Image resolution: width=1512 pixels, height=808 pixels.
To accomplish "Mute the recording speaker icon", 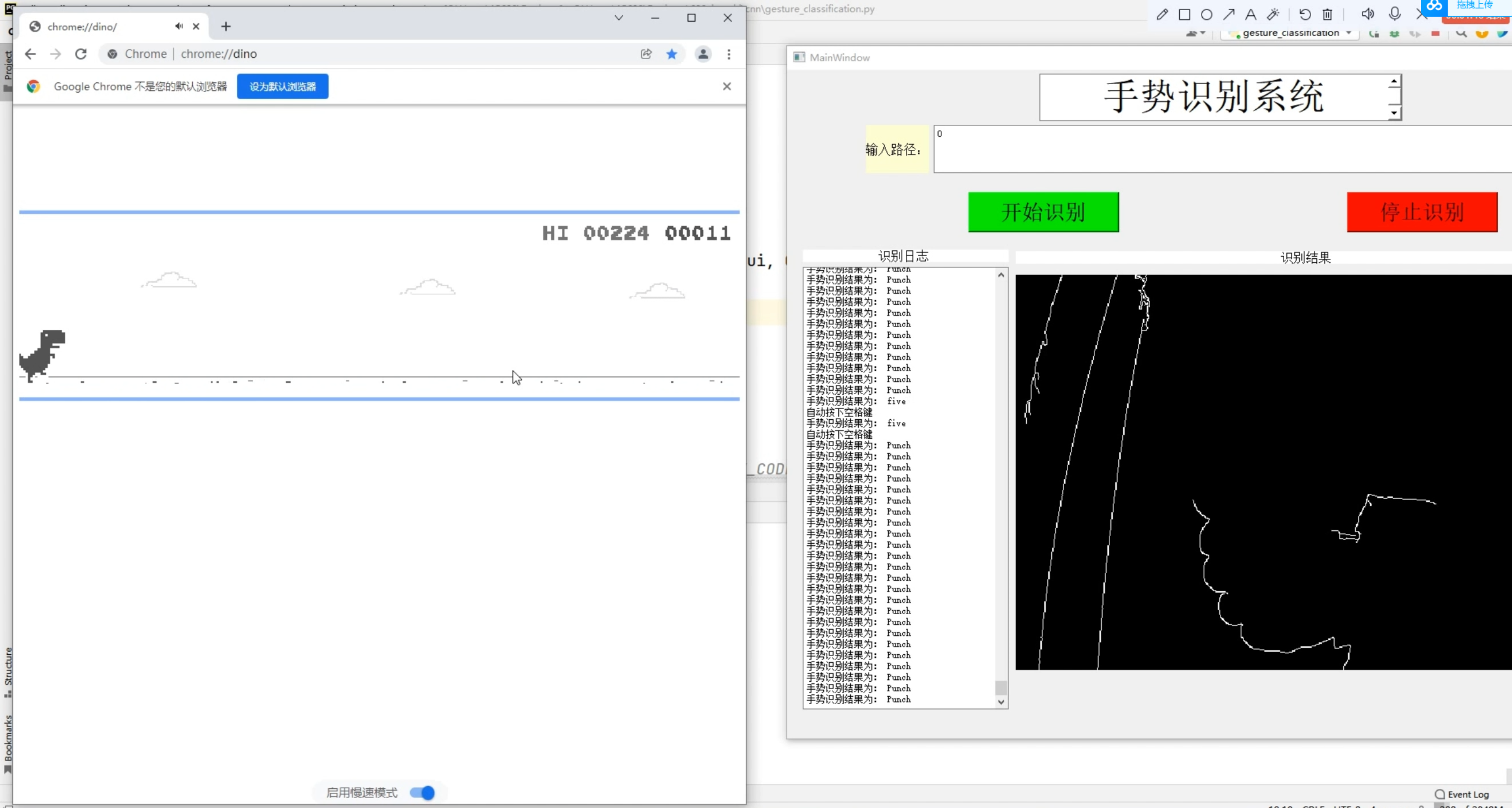I will point(1368,14).
